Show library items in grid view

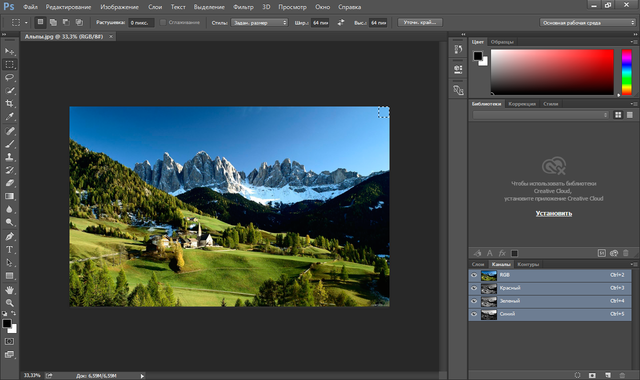point(618,115)
